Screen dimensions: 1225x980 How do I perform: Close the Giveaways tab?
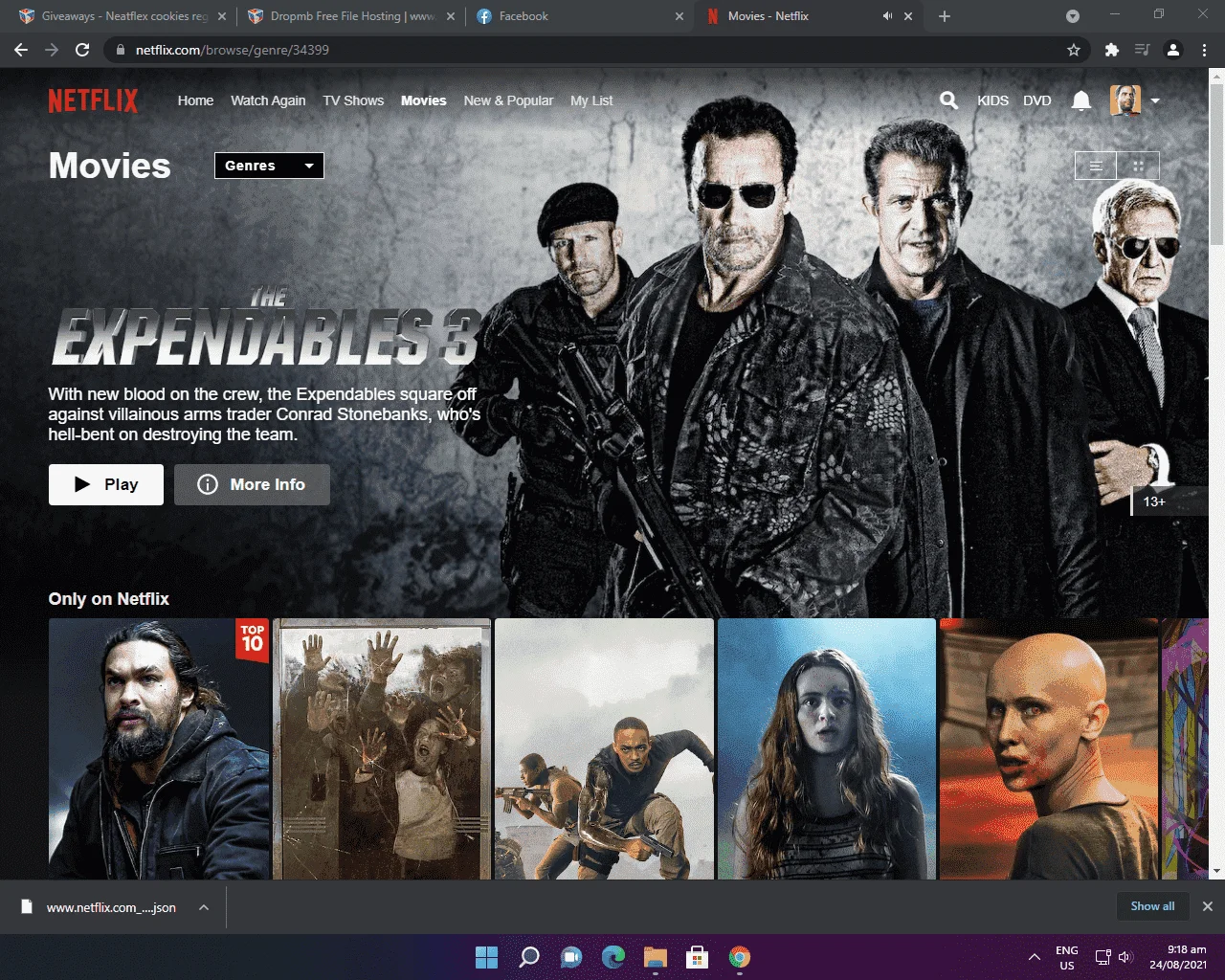(x=222, y=16)
